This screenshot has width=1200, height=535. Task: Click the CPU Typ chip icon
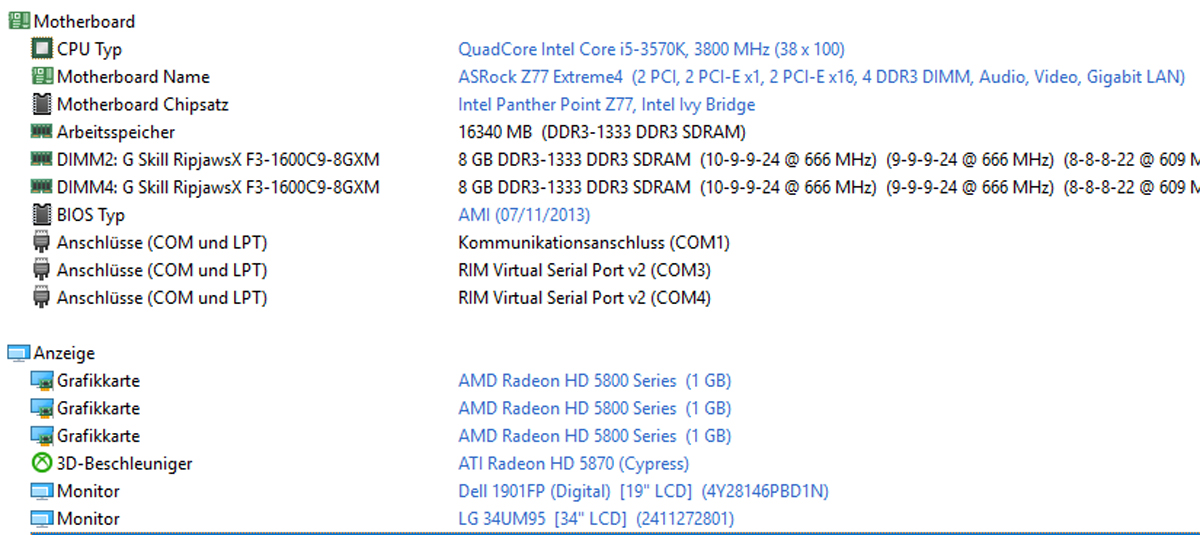point(41,48)
